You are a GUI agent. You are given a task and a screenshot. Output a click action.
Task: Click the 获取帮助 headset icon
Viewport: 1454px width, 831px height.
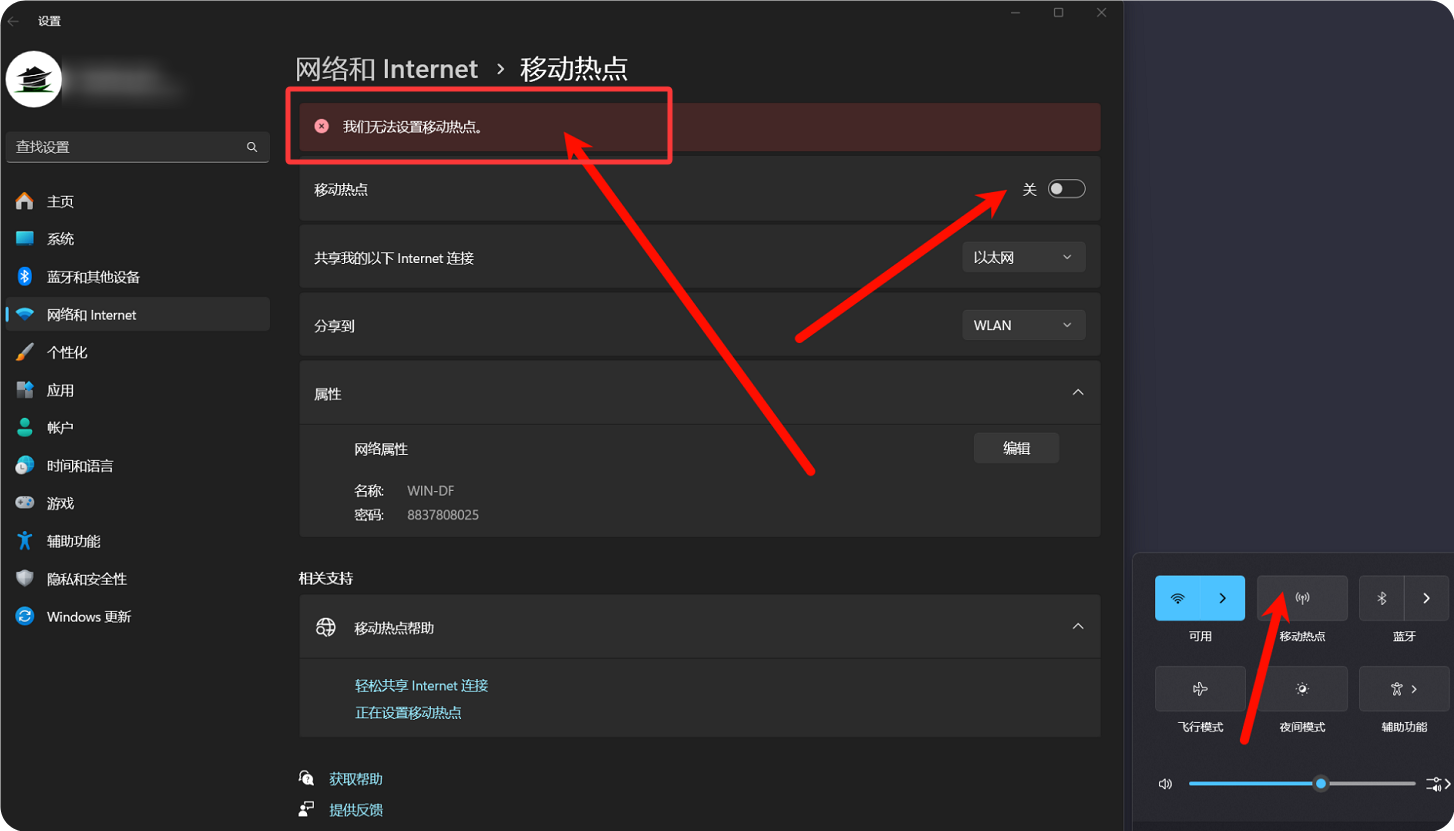click(x=307, y=778)
